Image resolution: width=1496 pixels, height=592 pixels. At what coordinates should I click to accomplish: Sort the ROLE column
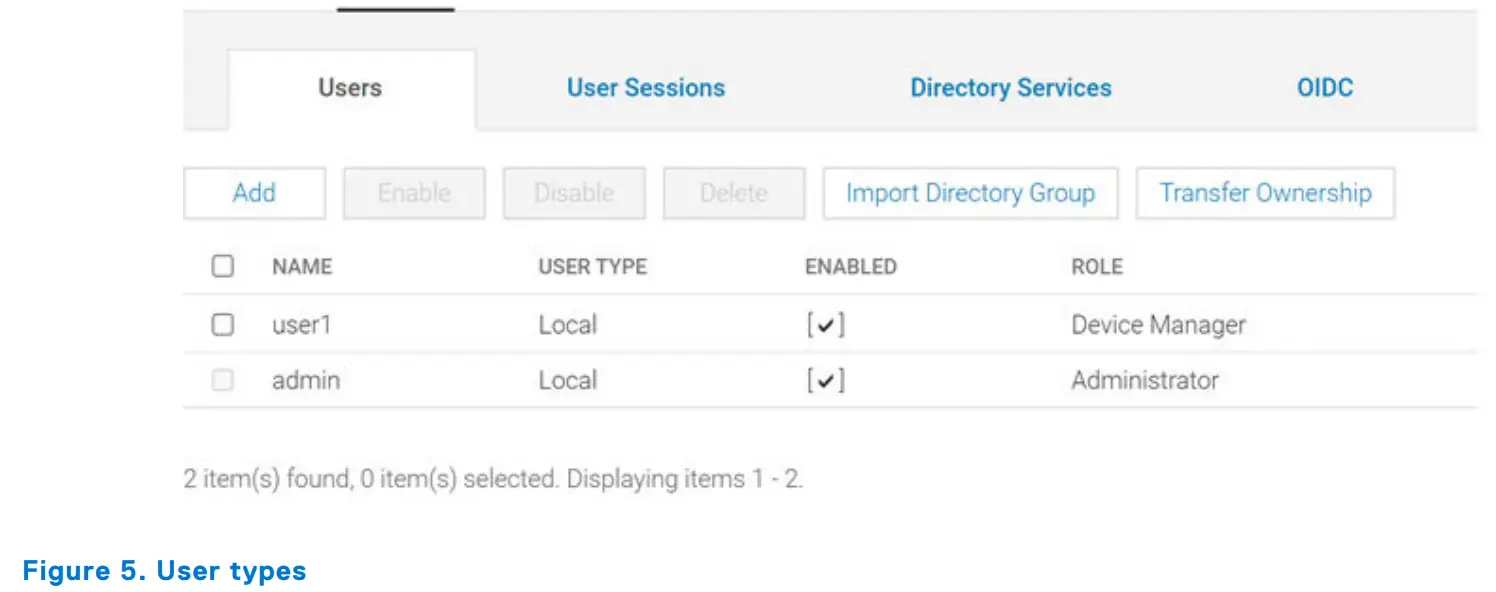(1096, 266)
